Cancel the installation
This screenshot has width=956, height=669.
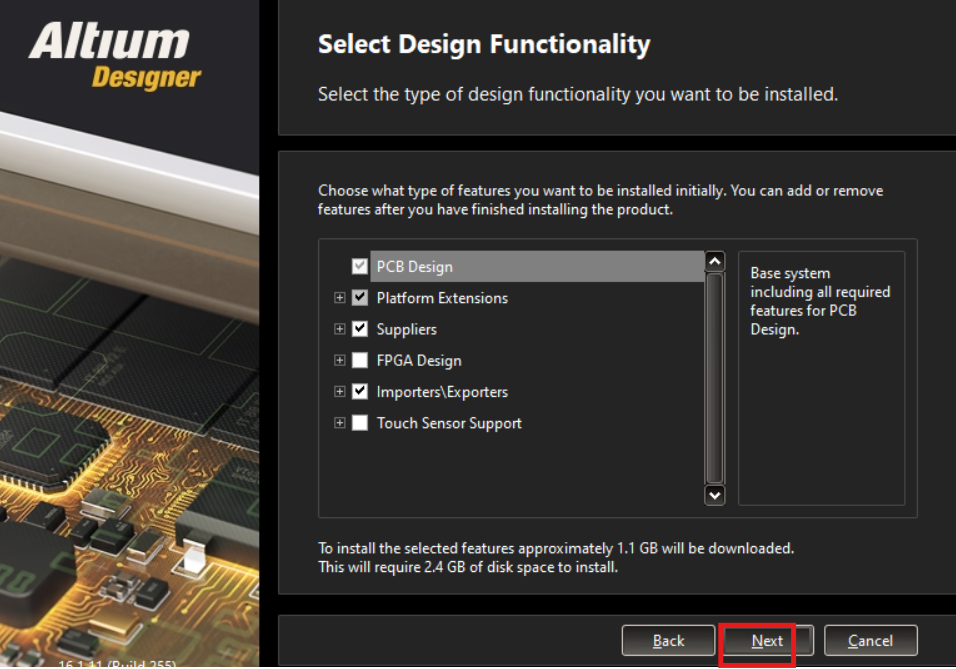871,640
